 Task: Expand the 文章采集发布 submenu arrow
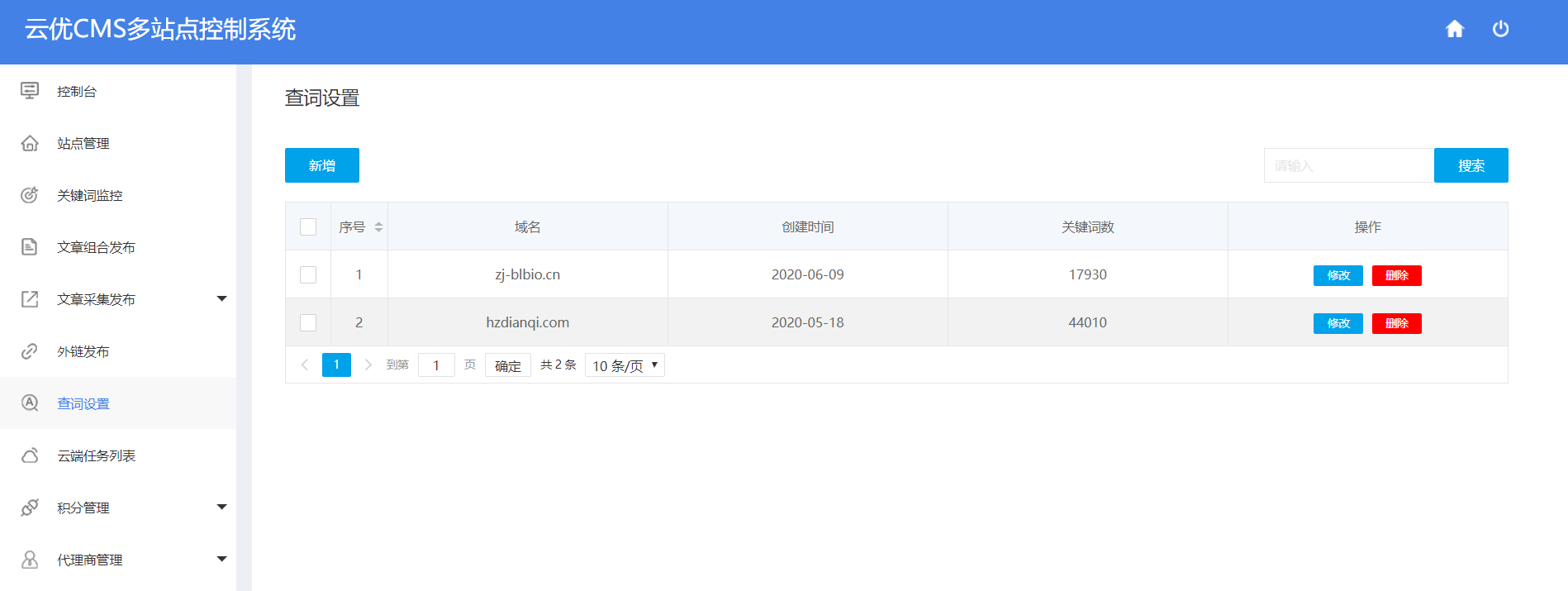(221, 298)
